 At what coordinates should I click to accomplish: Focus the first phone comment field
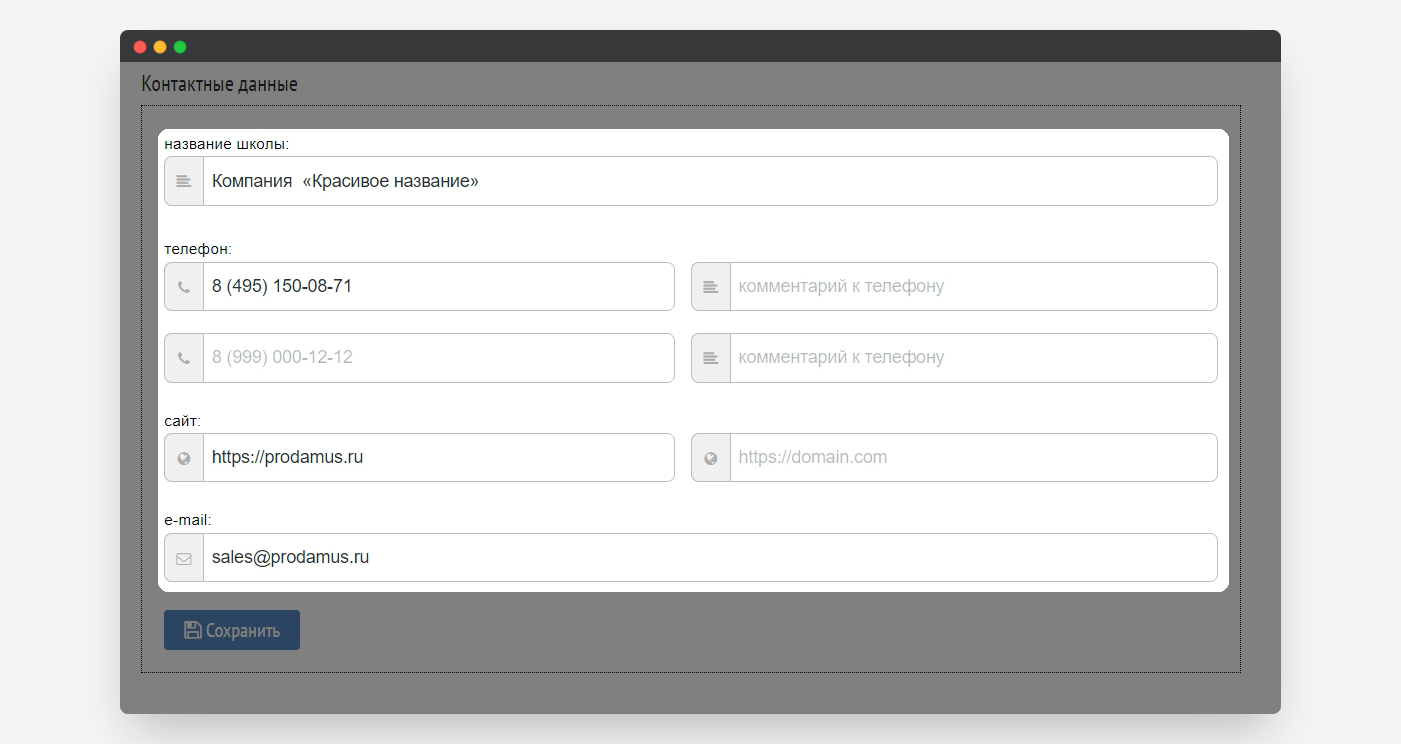(972, 287)
